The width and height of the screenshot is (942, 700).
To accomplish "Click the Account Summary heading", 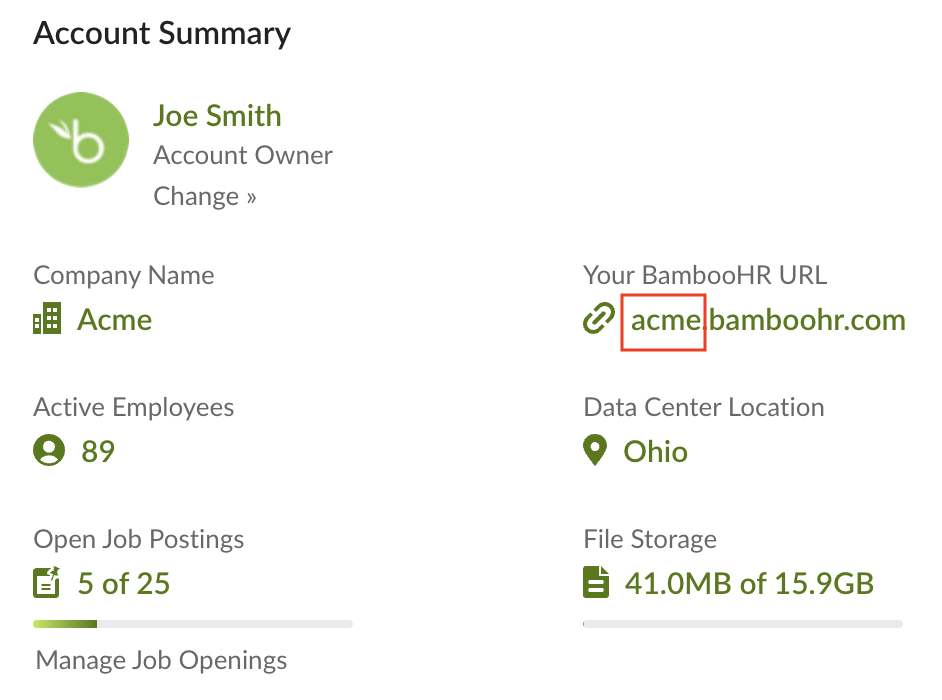I will pos(162,33).
